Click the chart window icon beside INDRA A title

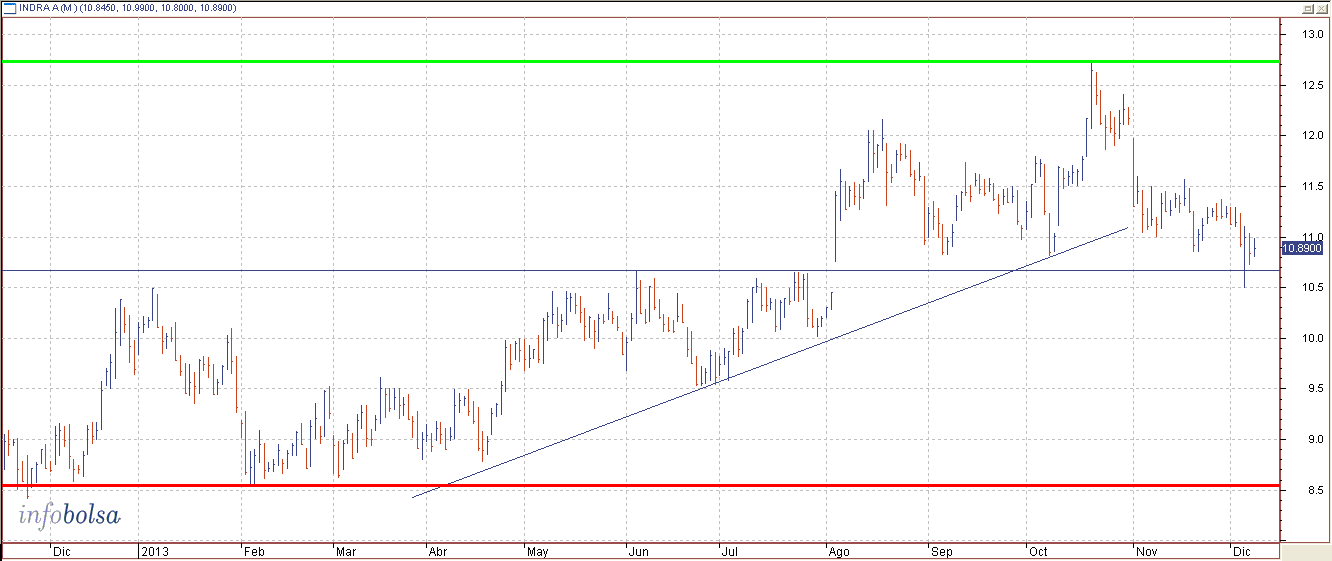(x=10, y=7)
